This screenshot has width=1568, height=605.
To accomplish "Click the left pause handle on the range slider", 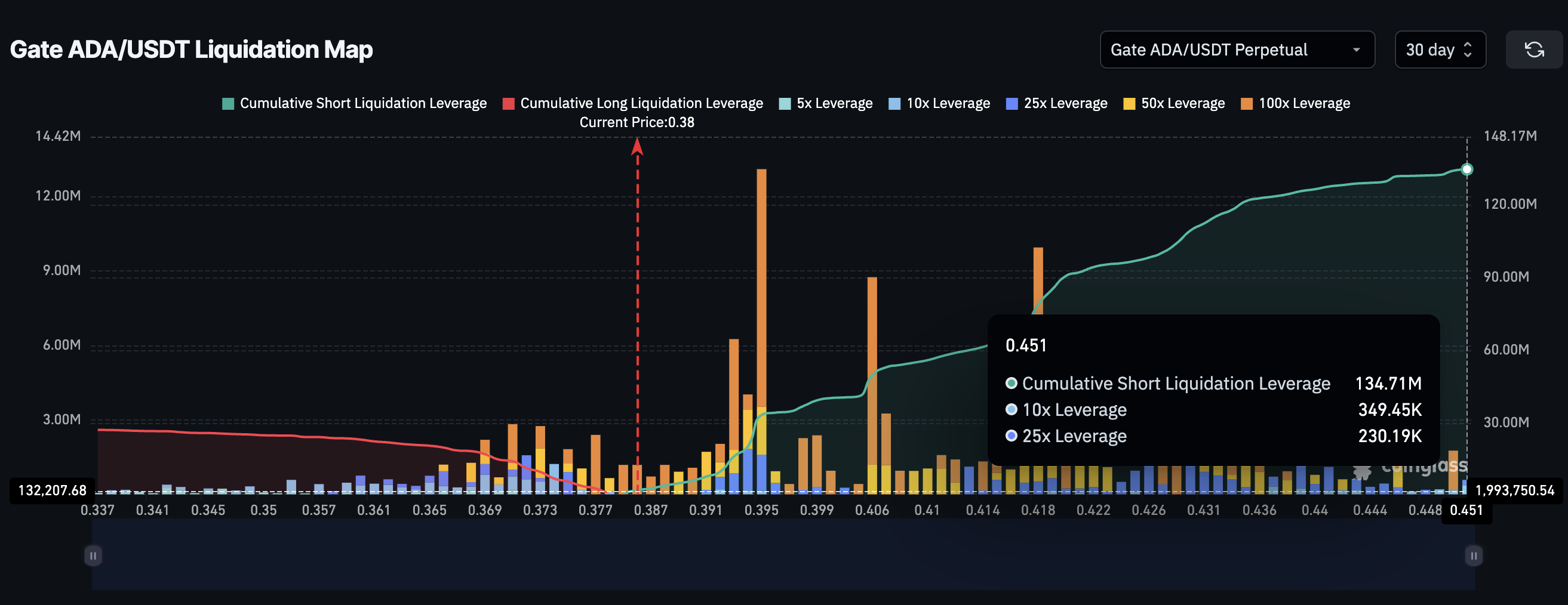I will (x=93, y=555).
